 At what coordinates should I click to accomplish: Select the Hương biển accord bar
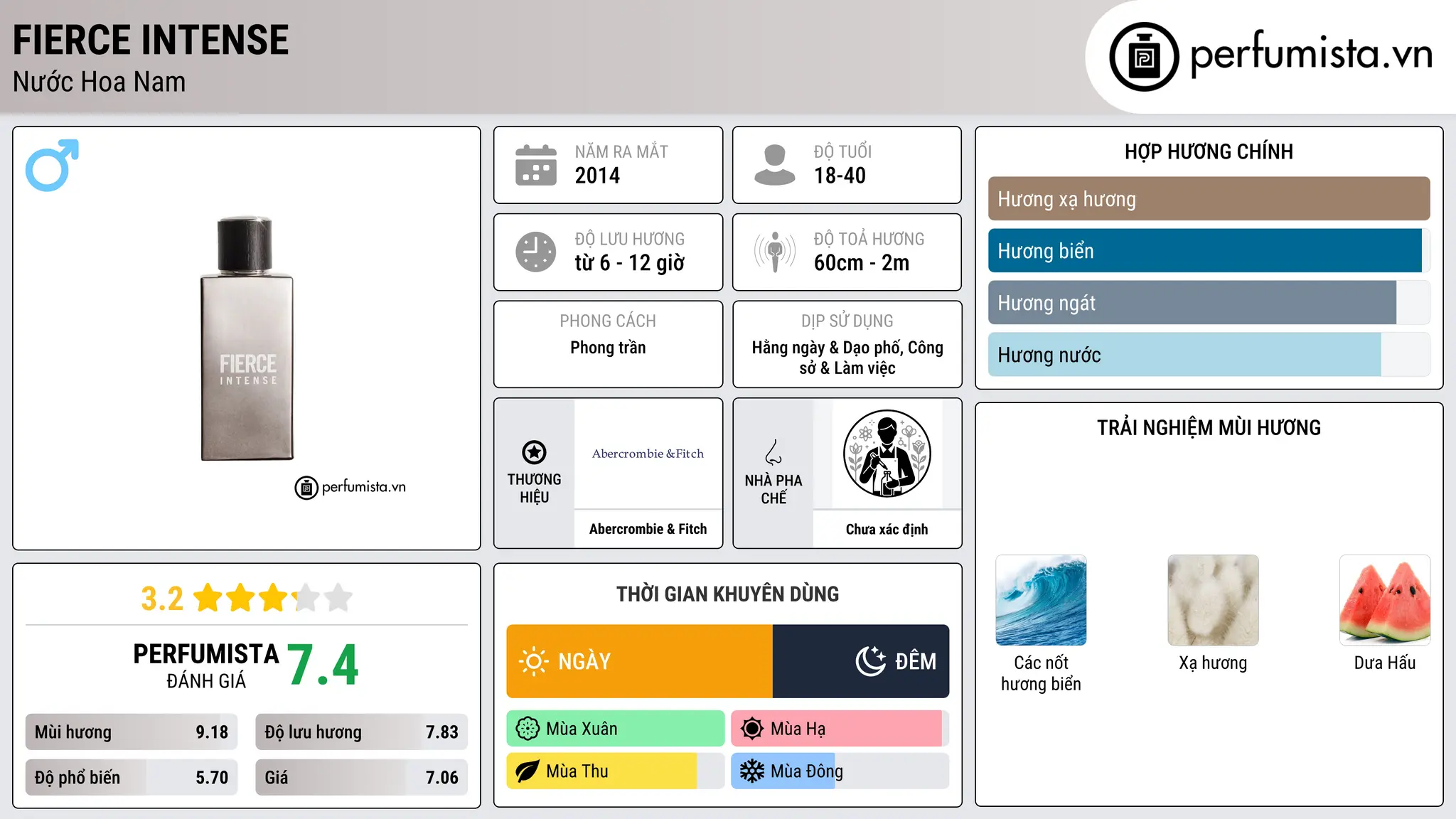[1209, 251]
